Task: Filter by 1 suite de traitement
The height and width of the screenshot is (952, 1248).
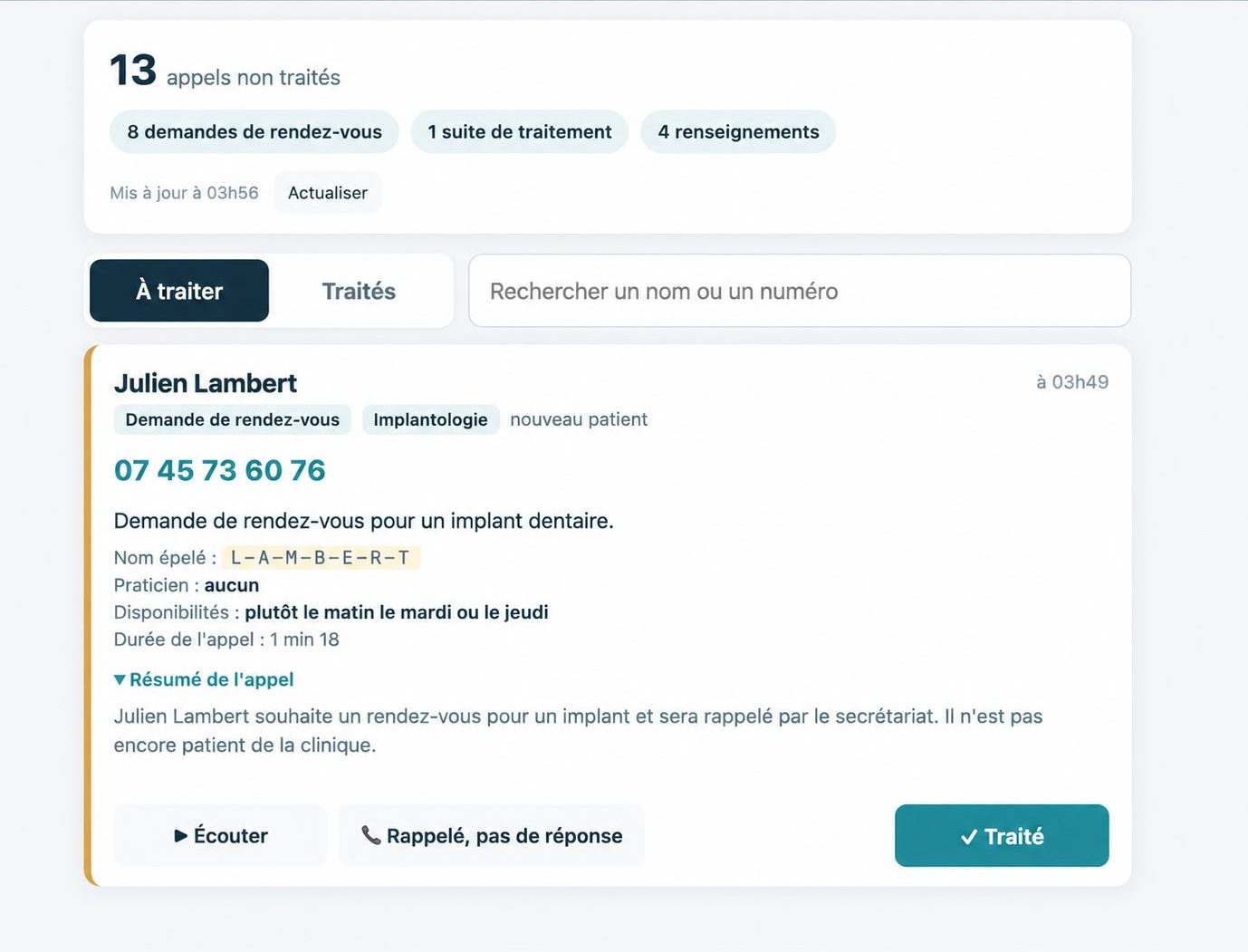Action: pyautogui.click(x=520, y=131)
